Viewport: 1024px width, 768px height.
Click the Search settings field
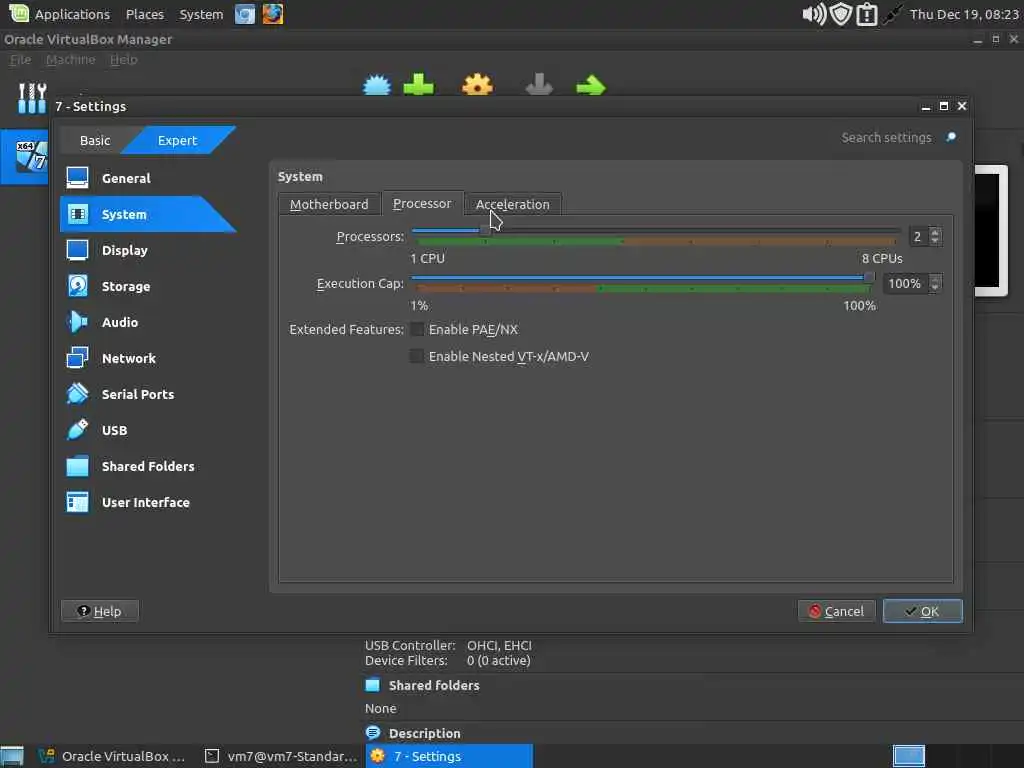(886, 137)
